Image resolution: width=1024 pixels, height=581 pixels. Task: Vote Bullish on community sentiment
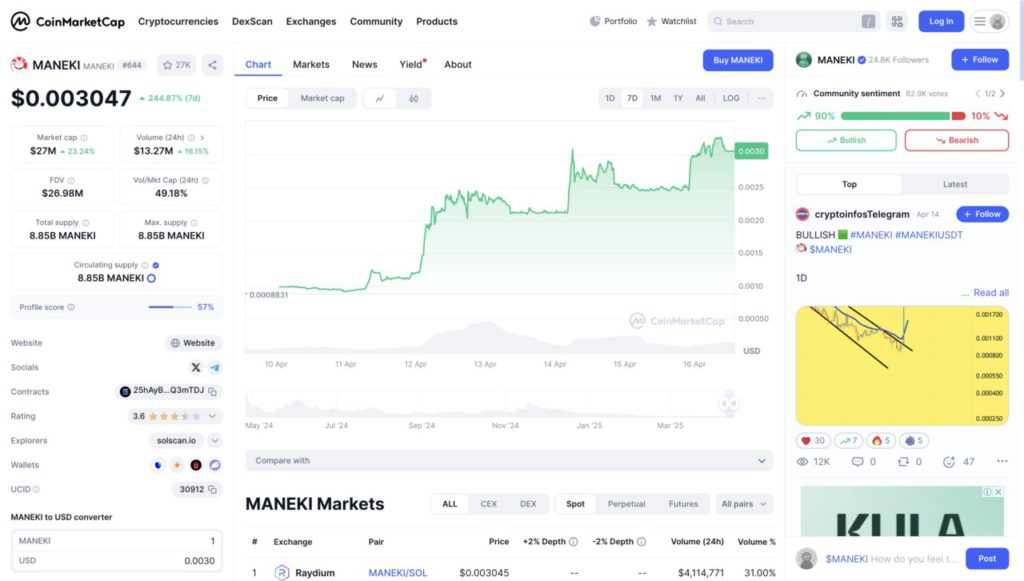click(846, 140)
